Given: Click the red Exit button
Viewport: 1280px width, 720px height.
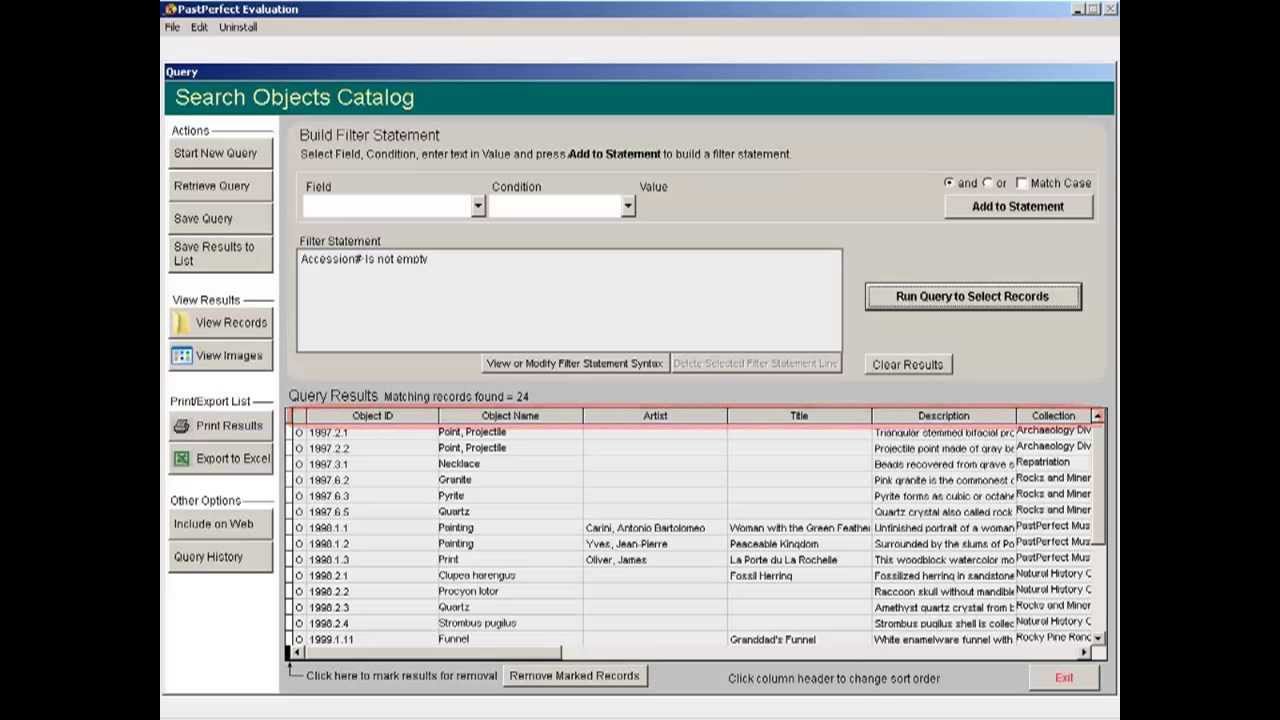Looking at the screenshot, I should tap(1064, 678).
